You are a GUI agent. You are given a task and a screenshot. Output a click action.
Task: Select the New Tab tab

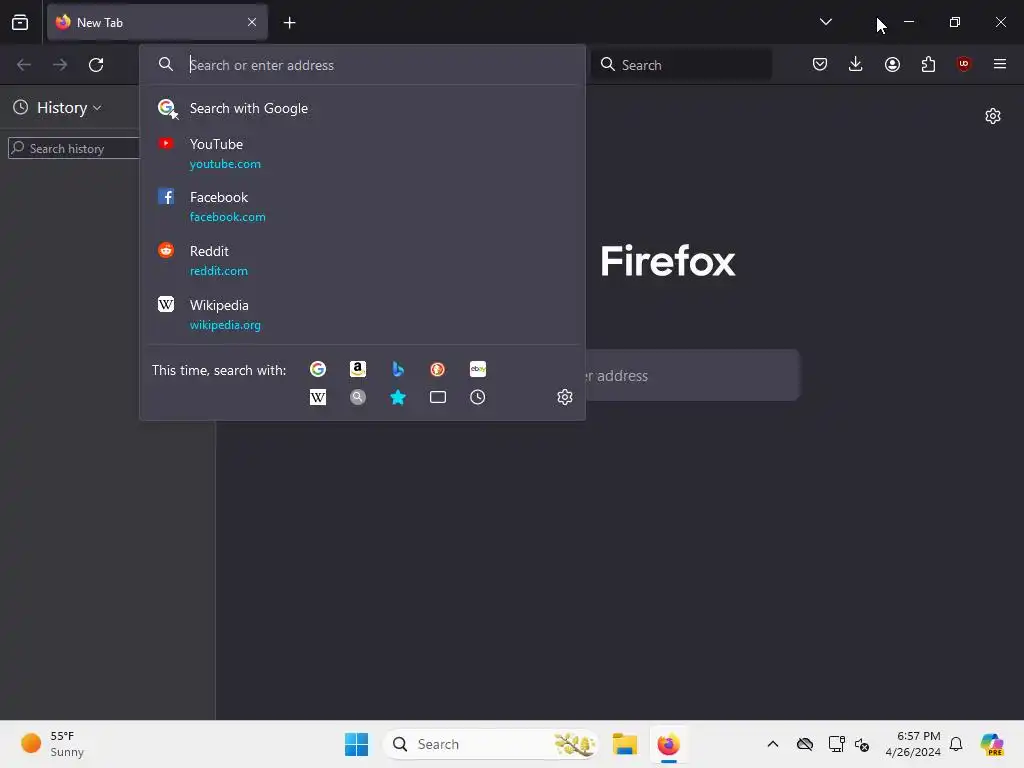pos(157,23)
